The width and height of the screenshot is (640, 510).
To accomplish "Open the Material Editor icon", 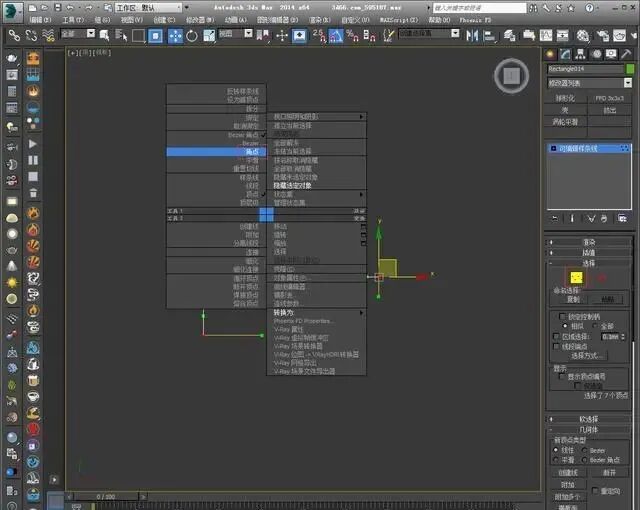I will click(582, 36).
